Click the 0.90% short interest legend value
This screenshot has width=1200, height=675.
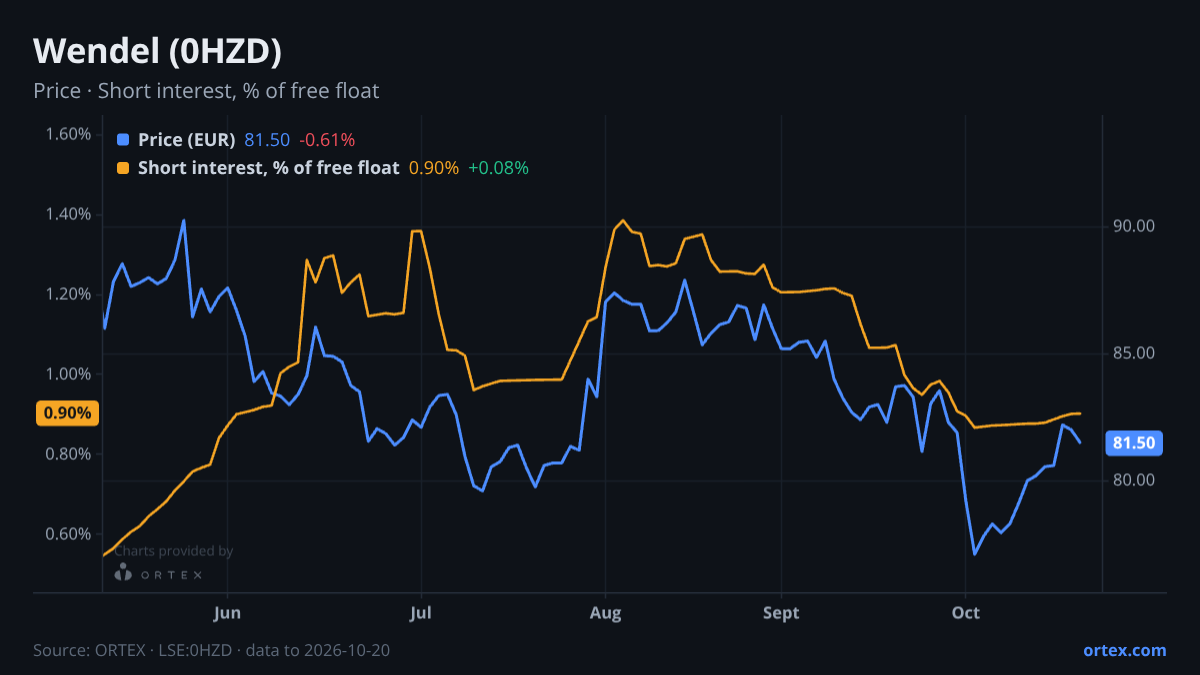(x=434, y=168)
